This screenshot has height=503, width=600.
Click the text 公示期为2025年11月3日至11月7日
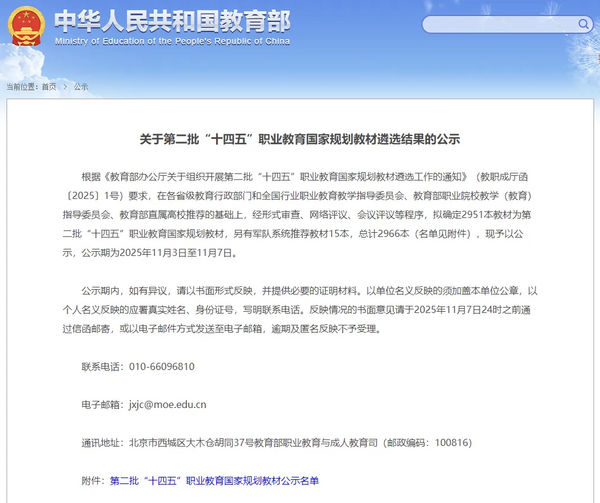157,253
